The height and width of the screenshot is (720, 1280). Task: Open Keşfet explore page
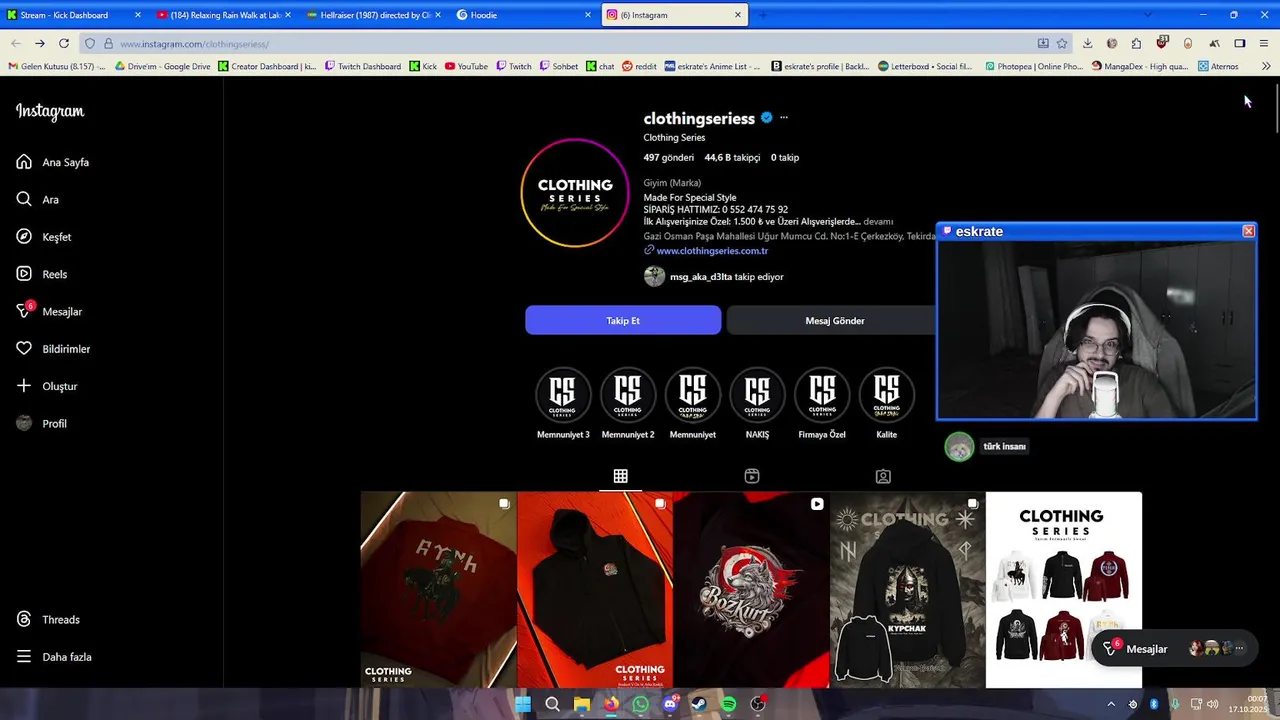pos(44,237)
